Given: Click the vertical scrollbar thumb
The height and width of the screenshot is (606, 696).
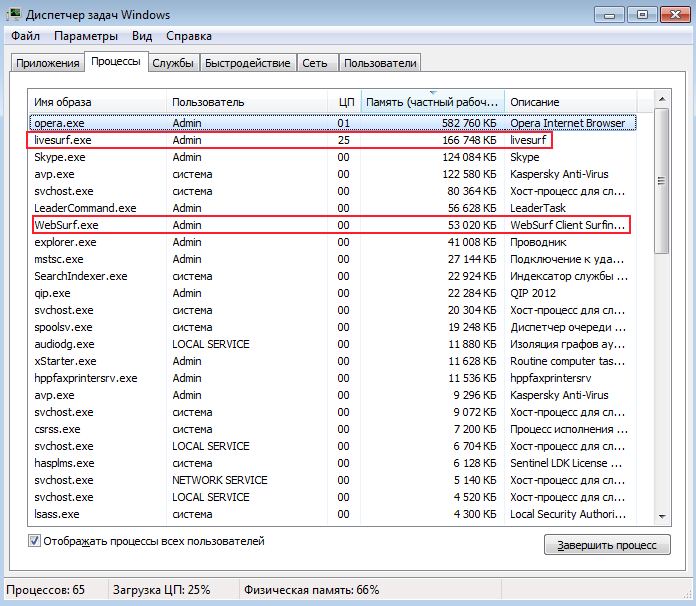Looking at the screenshot, I should [661, 181].
